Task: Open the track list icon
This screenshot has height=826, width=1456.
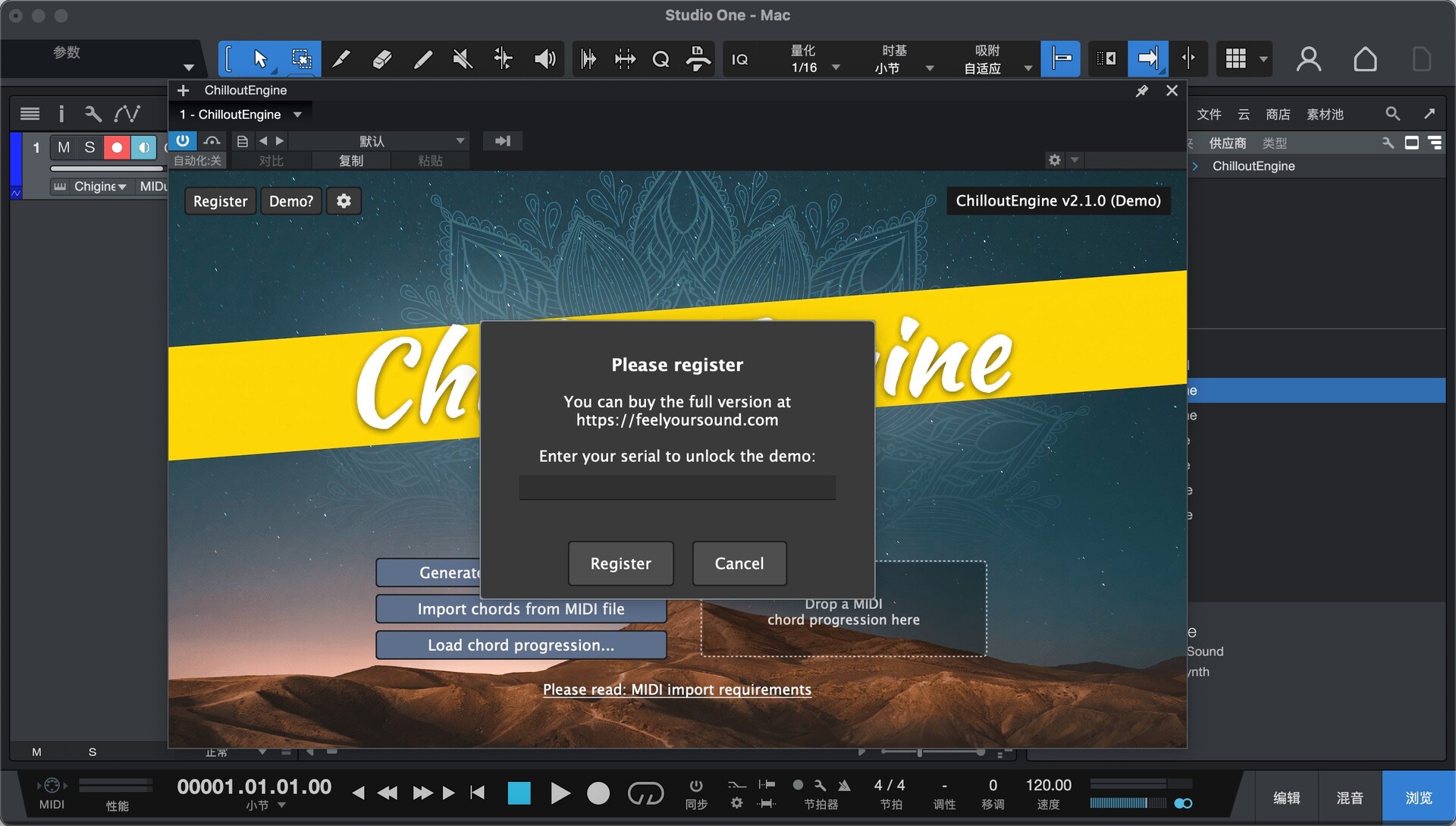Action: tap(30, 114)
